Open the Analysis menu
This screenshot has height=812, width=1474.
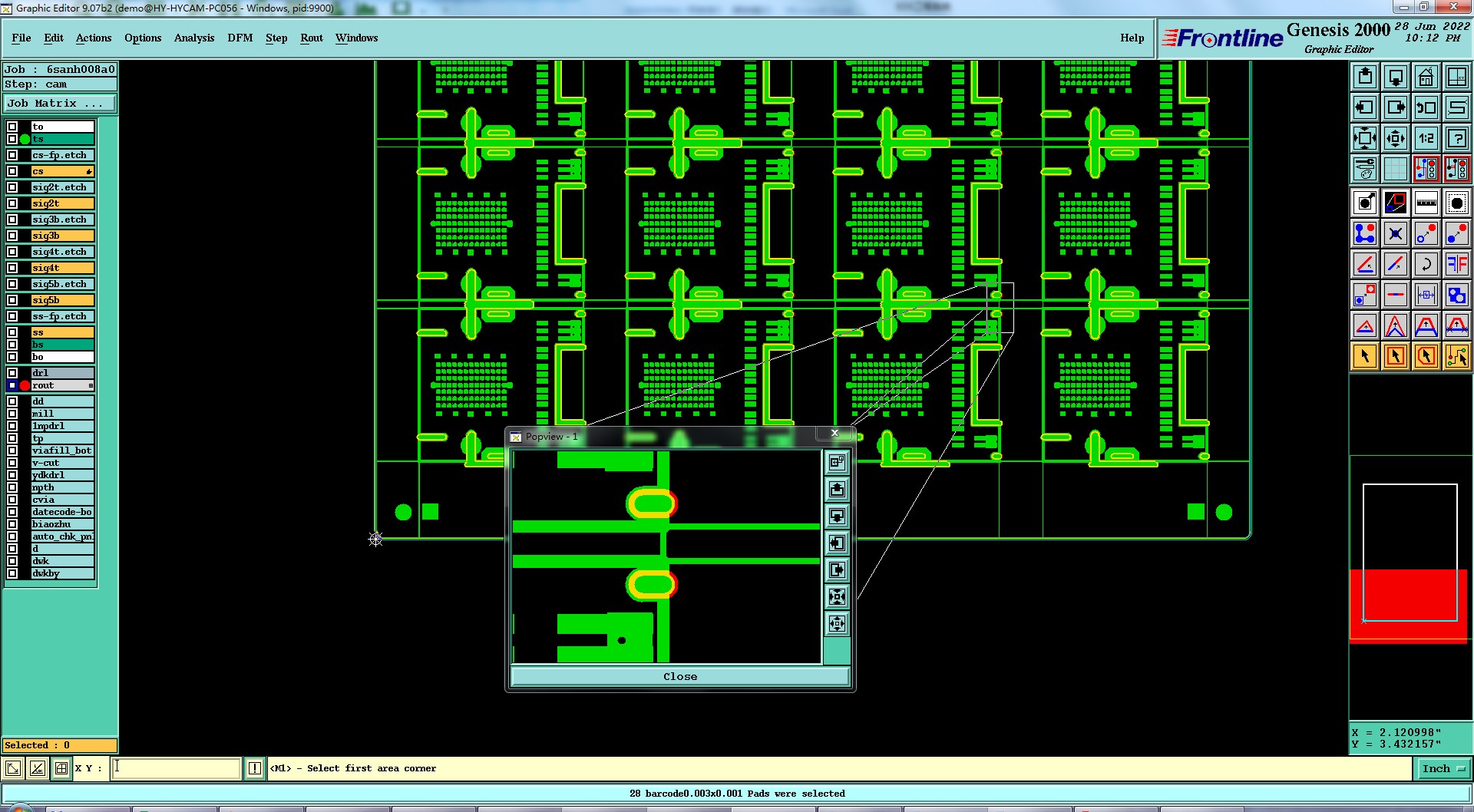[x=194, y=38]
